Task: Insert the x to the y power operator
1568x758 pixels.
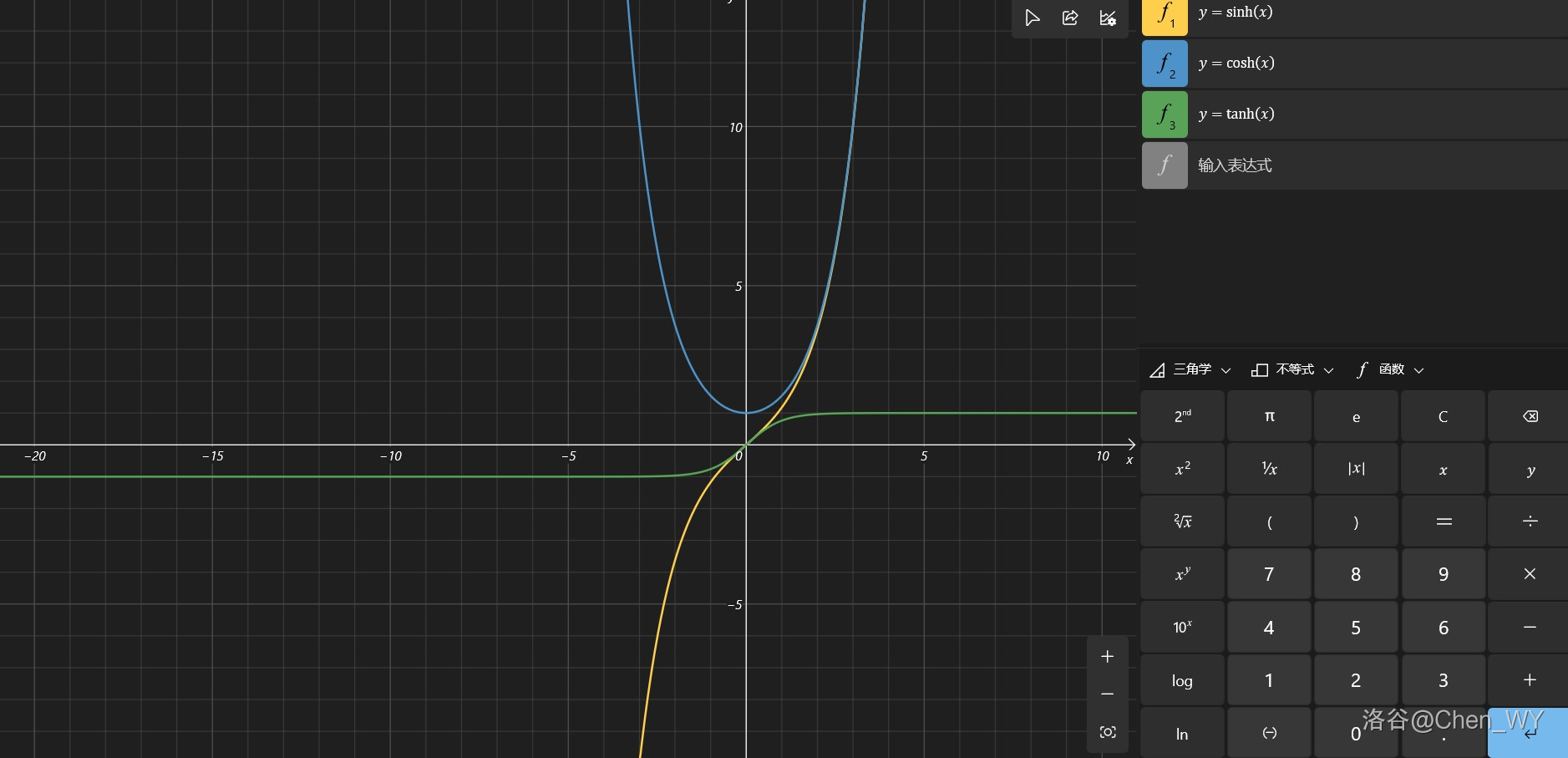Action: point(1182,574)
